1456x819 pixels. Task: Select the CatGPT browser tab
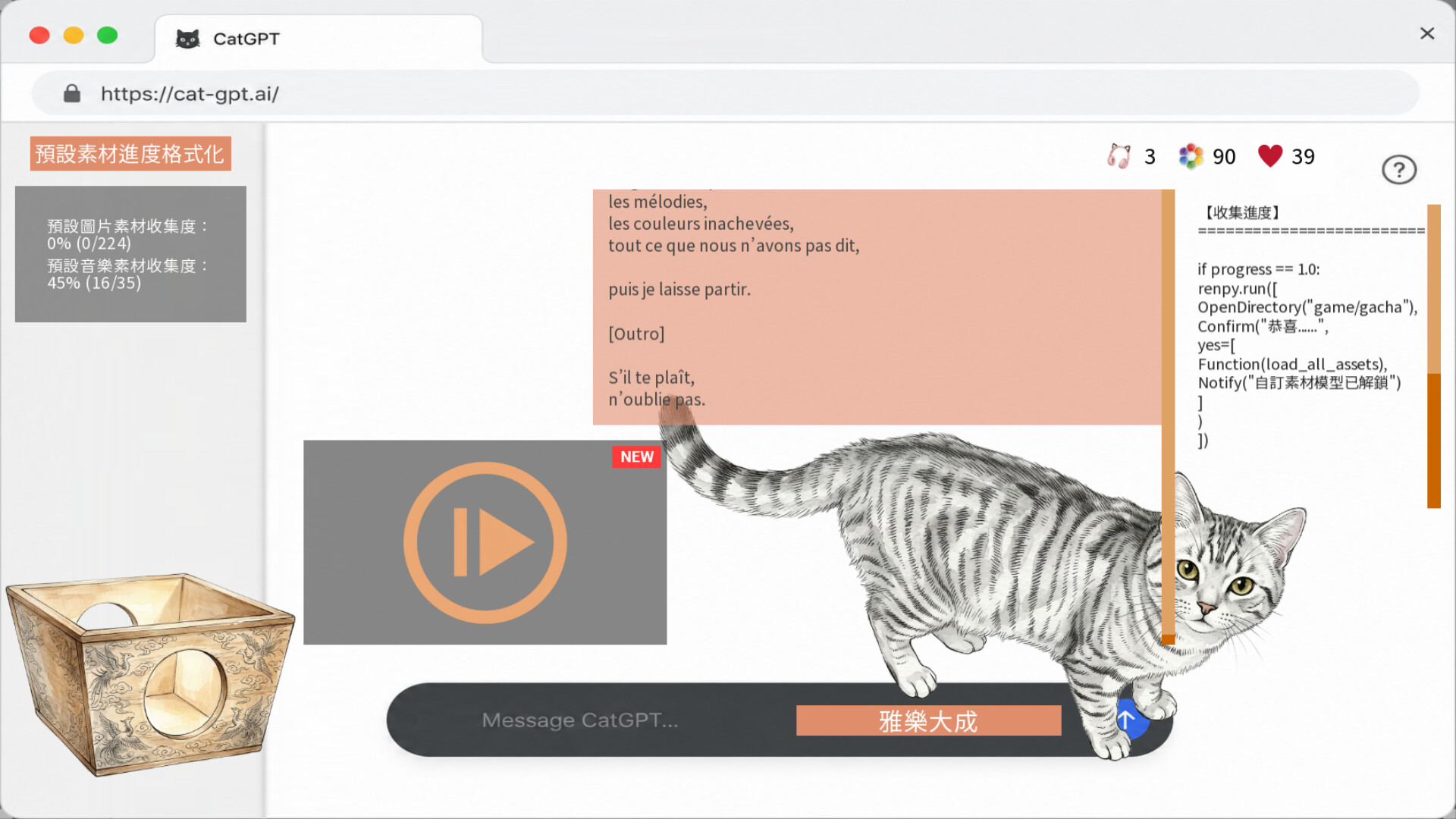[x=318, y=39]
